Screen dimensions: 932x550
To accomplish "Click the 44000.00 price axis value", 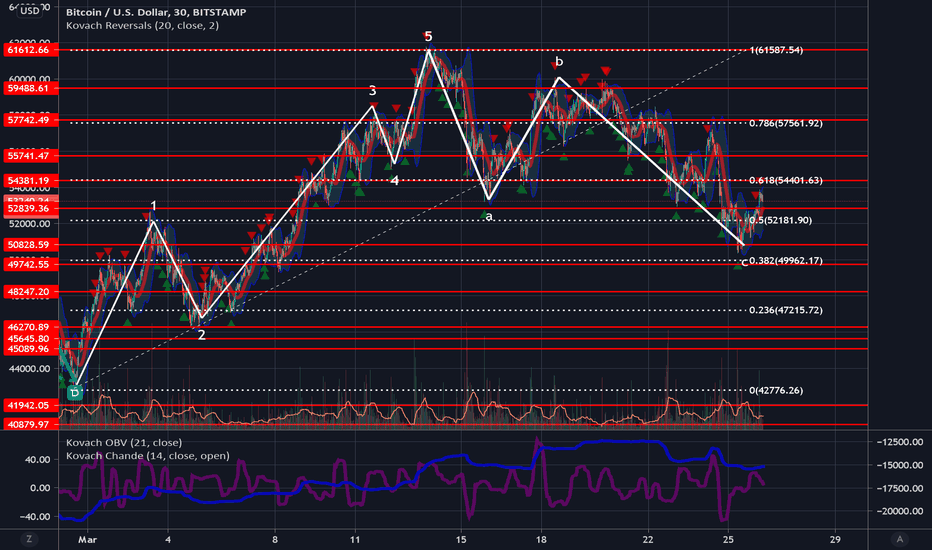I will point(29,369).
